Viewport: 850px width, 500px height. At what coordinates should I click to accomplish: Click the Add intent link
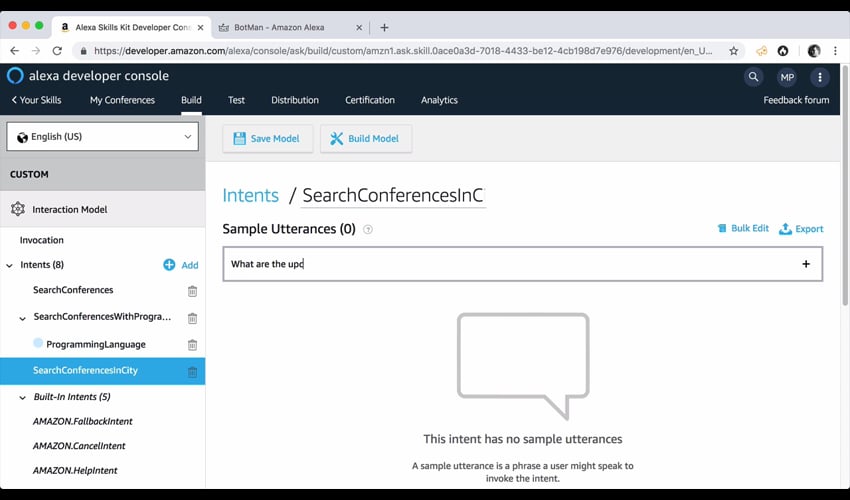[x=190, y=265]
